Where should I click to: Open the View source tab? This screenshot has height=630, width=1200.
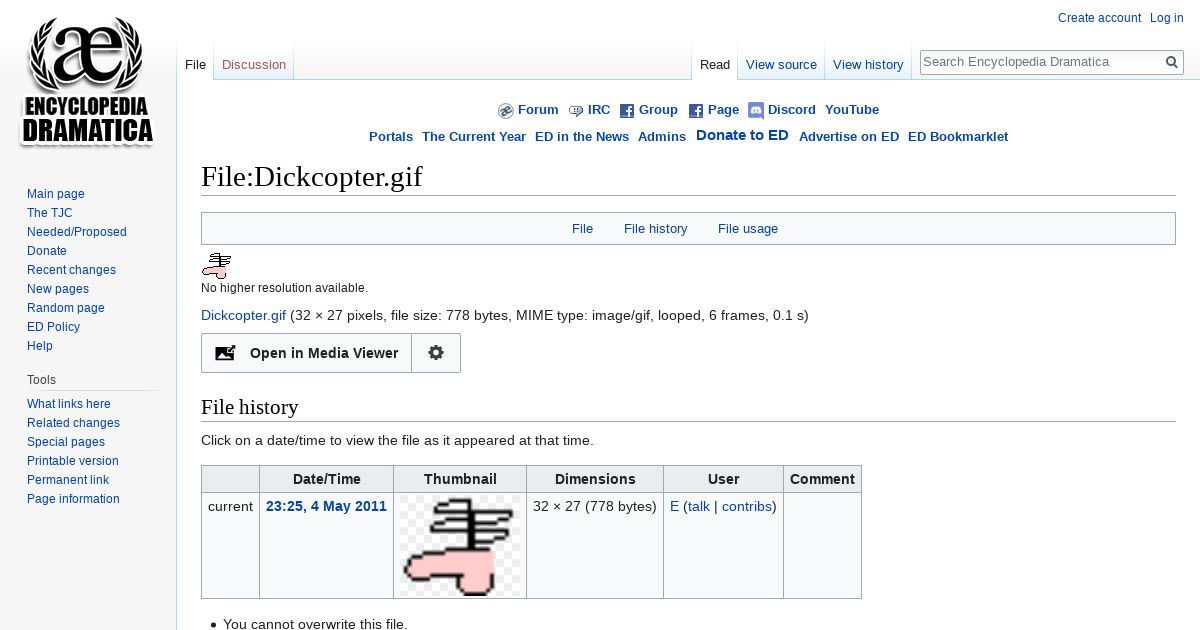pyautogui.click(x=781, y=65)
